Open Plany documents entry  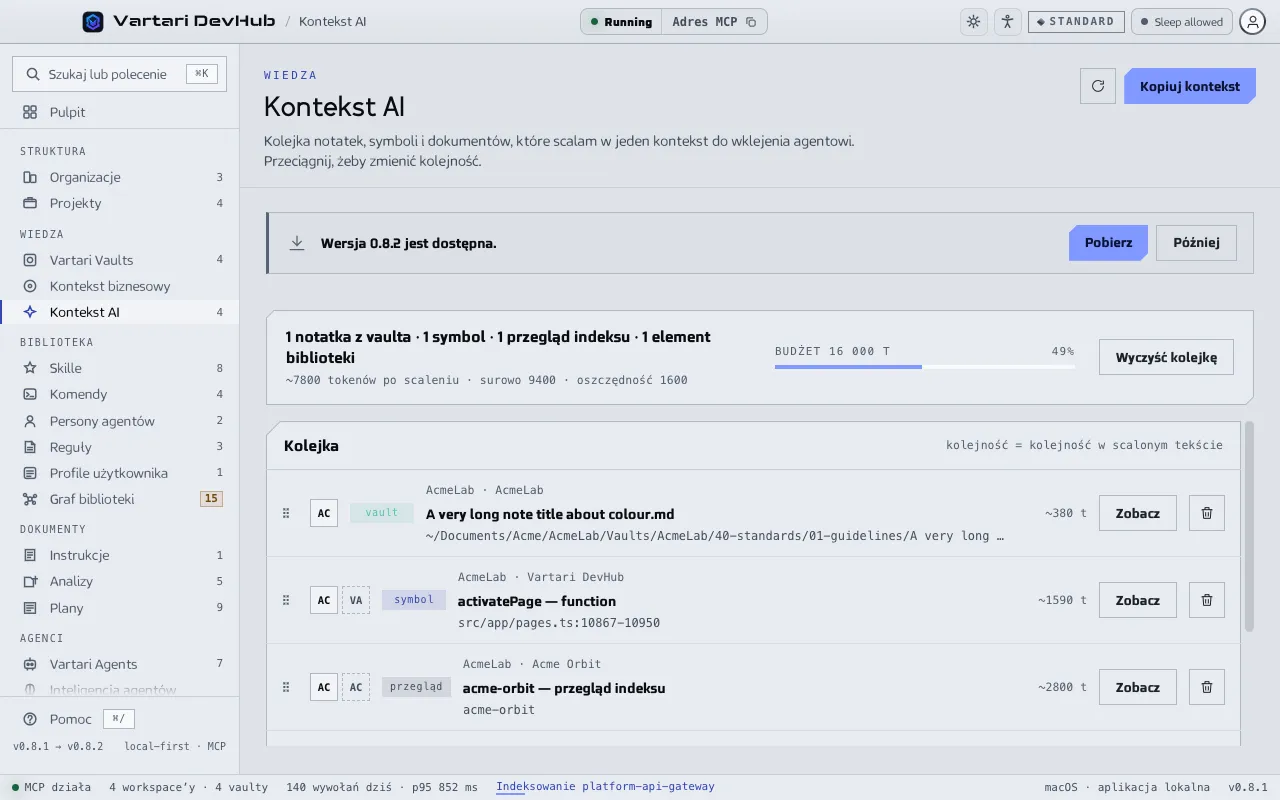(120, 608)
